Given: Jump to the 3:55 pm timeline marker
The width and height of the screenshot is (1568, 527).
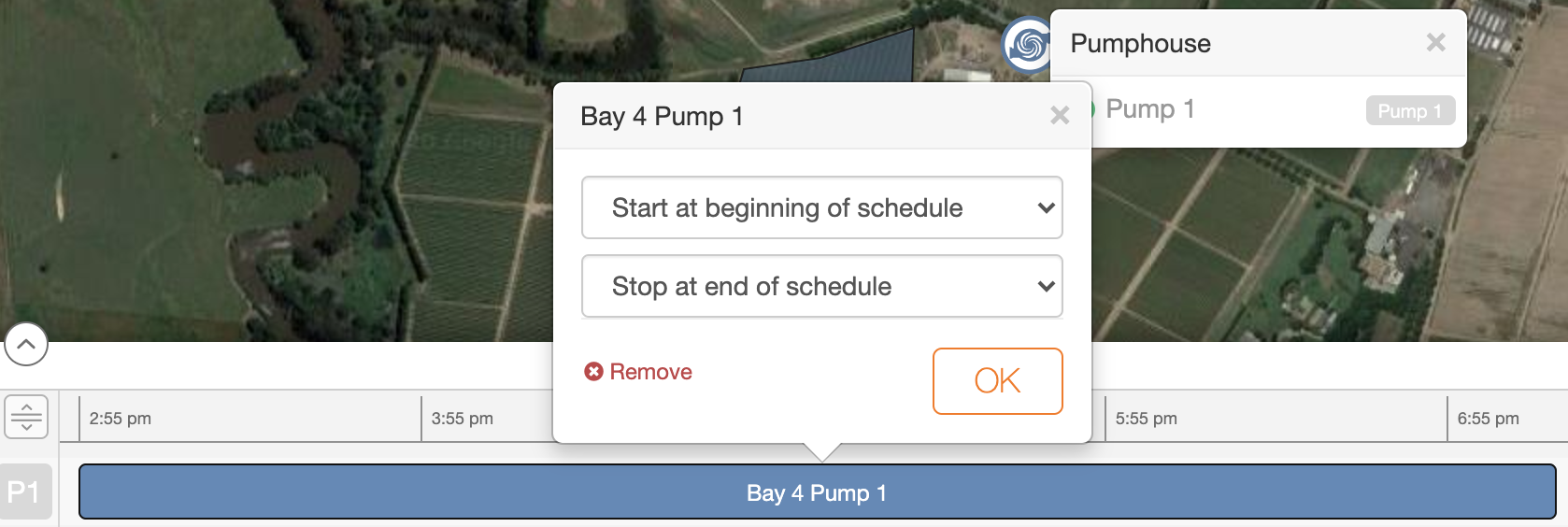Looking at the screenshot, I should click(x=462, y=419).
